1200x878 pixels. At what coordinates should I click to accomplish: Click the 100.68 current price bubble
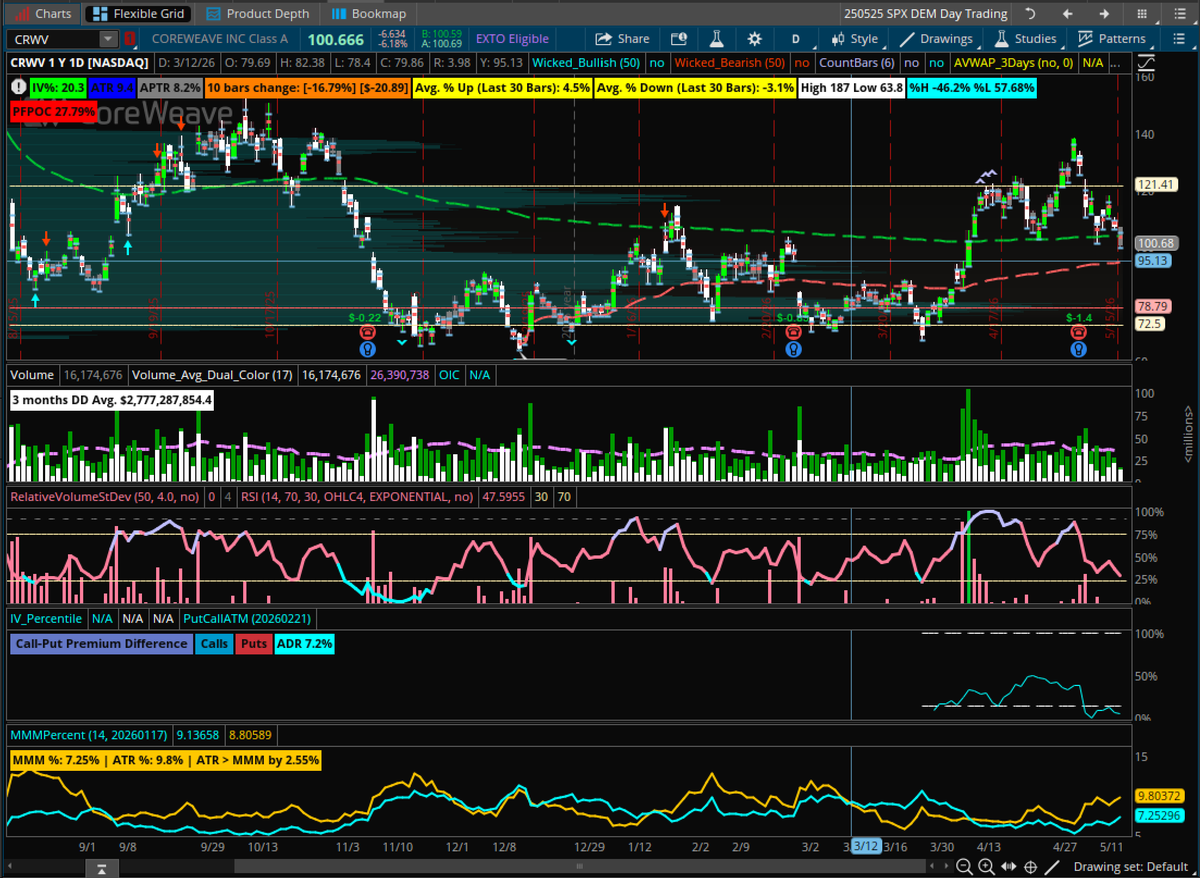tap(1155, 243)
